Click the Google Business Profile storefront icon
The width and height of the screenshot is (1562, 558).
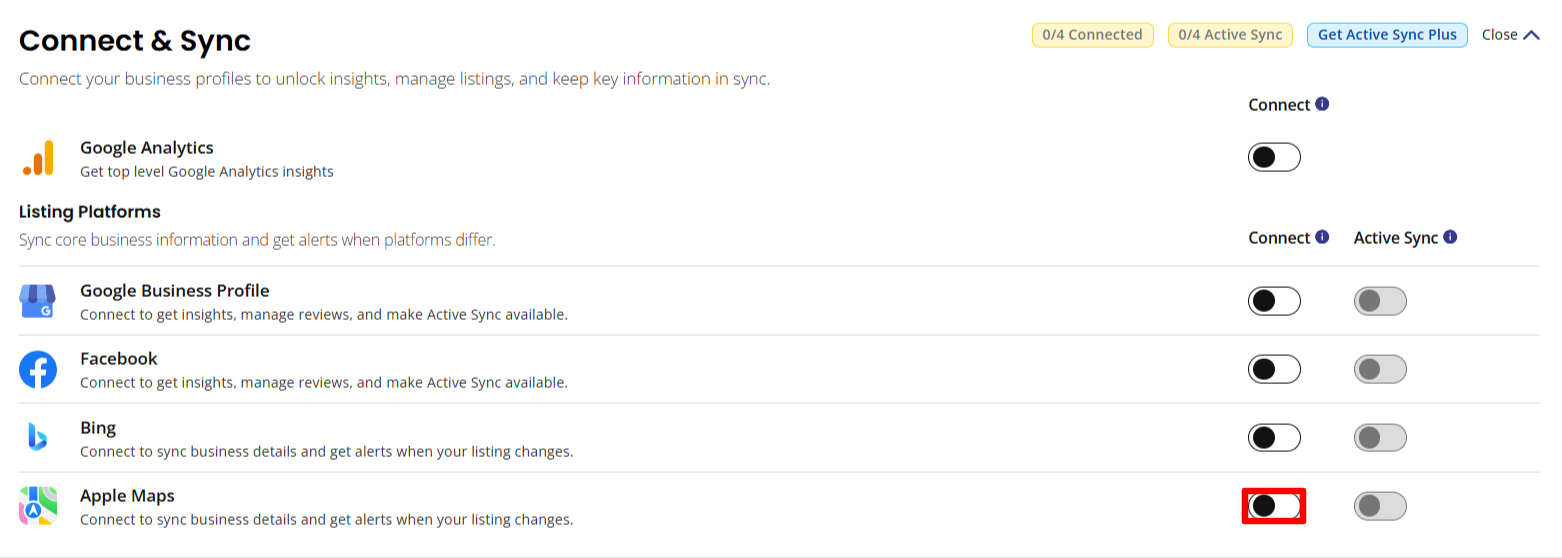tap(38, 301)
